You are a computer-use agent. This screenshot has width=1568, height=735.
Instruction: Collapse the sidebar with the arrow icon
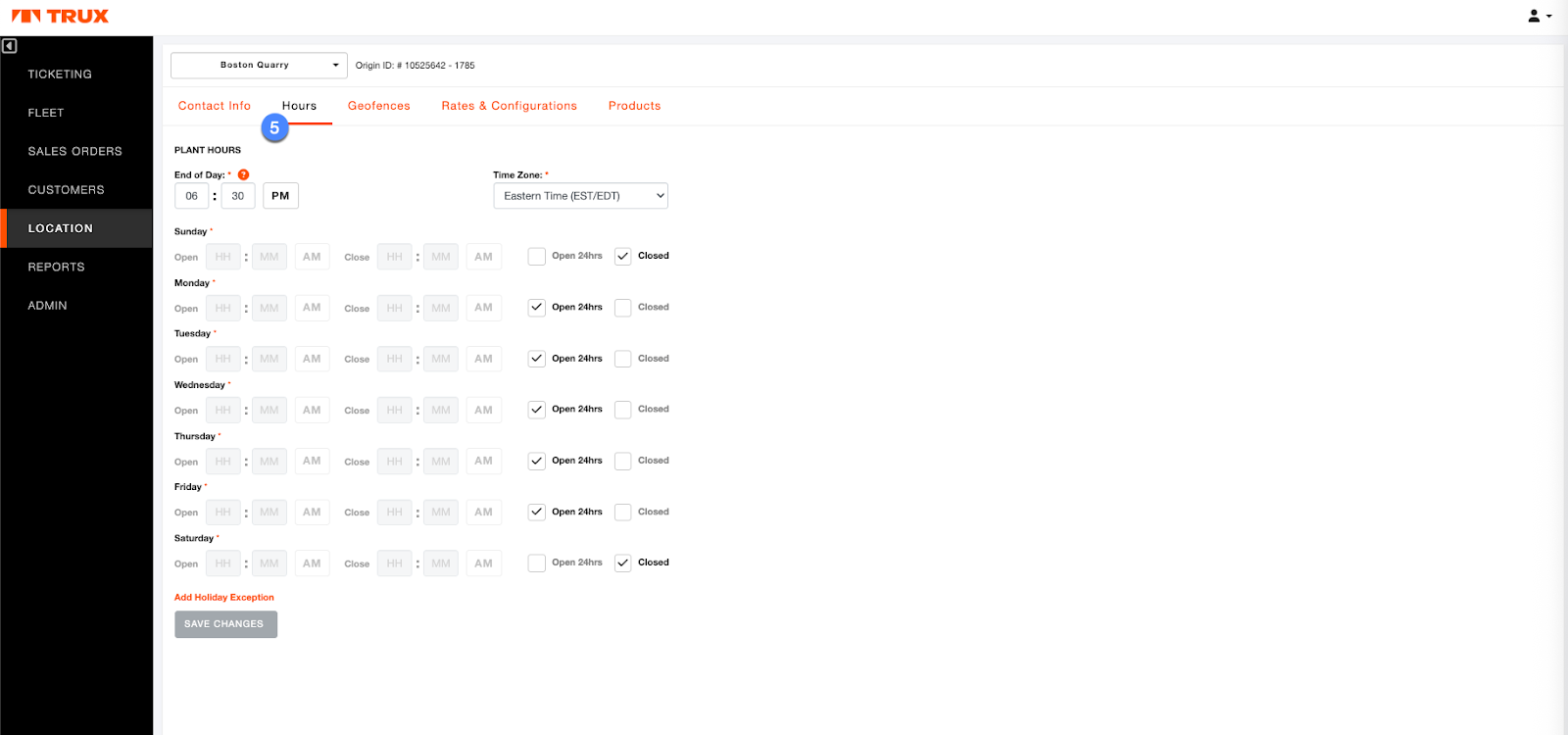10,46
